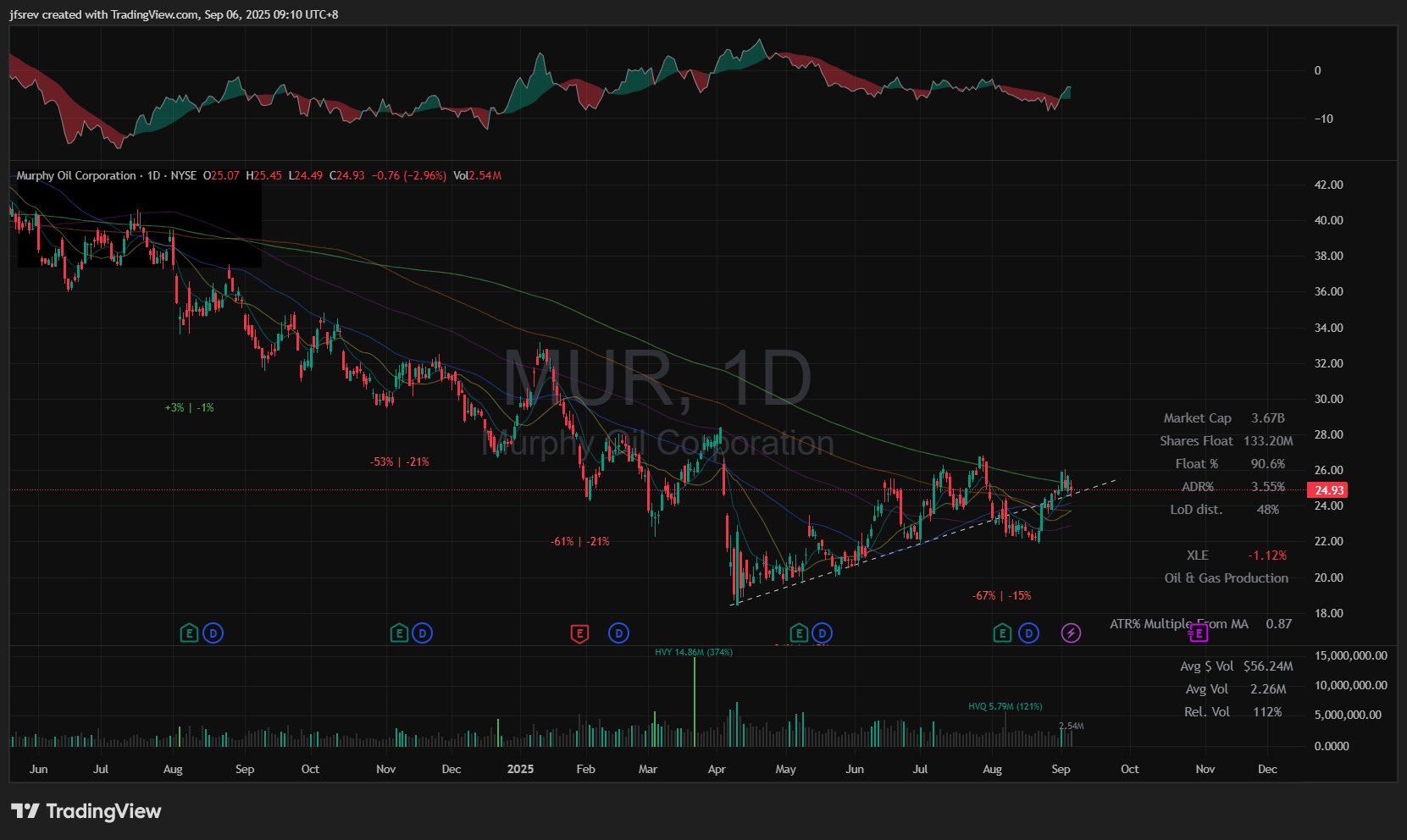Click the 30.00 price axis label
1407x840 pixels.
[x=1328, y=399]
